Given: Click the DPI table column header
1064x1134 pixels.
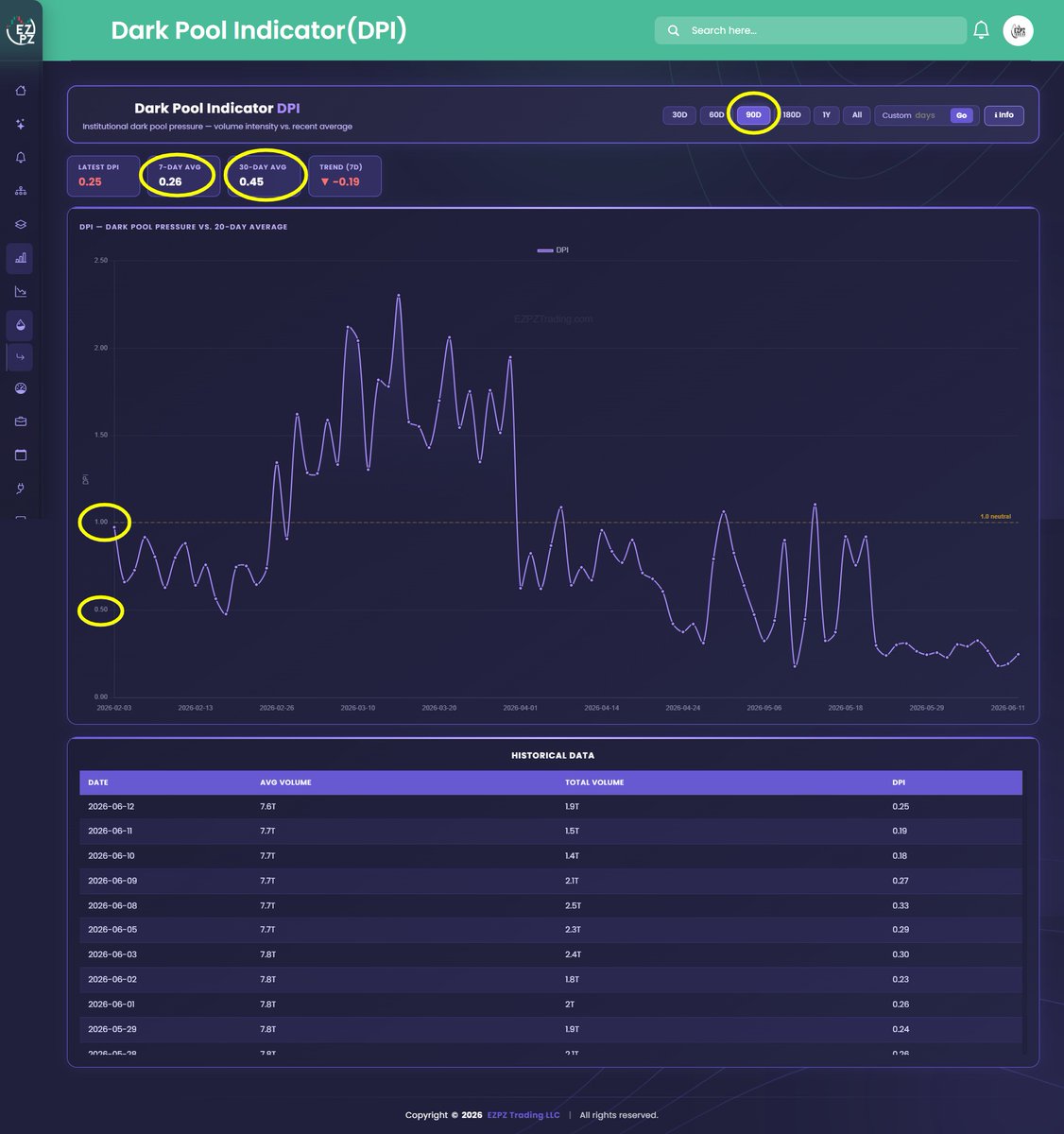Looking at the screenshot, I should [899, 782].
